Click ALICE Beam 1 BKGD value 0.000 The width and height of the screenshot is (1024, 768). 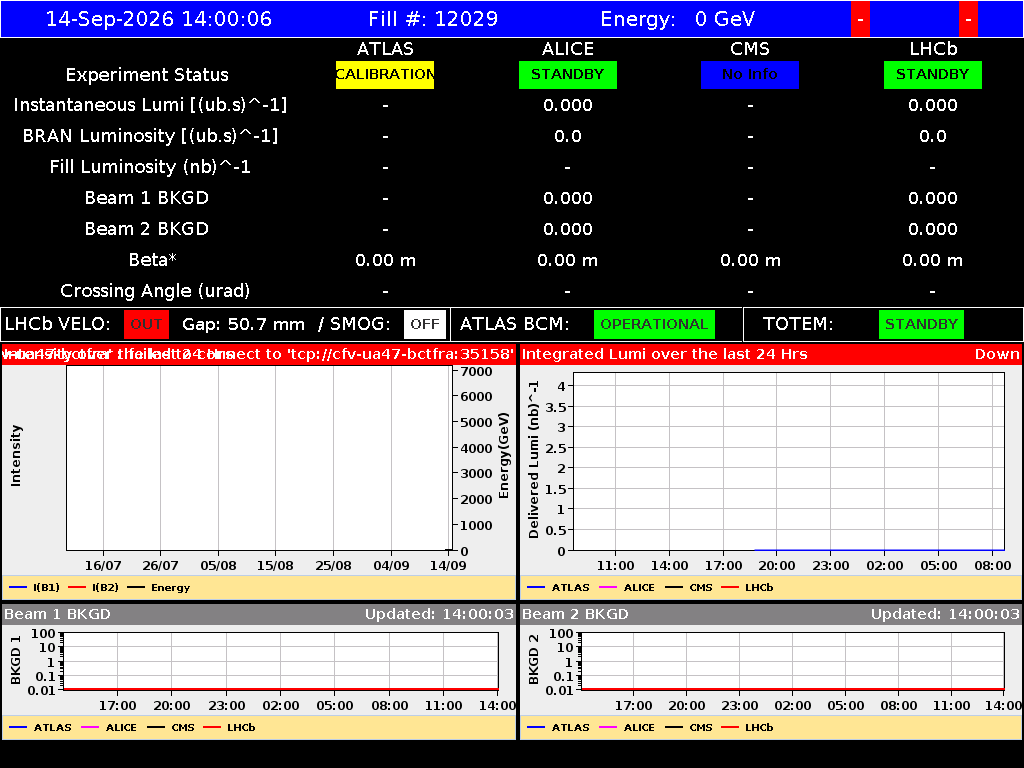click(568, 199)
